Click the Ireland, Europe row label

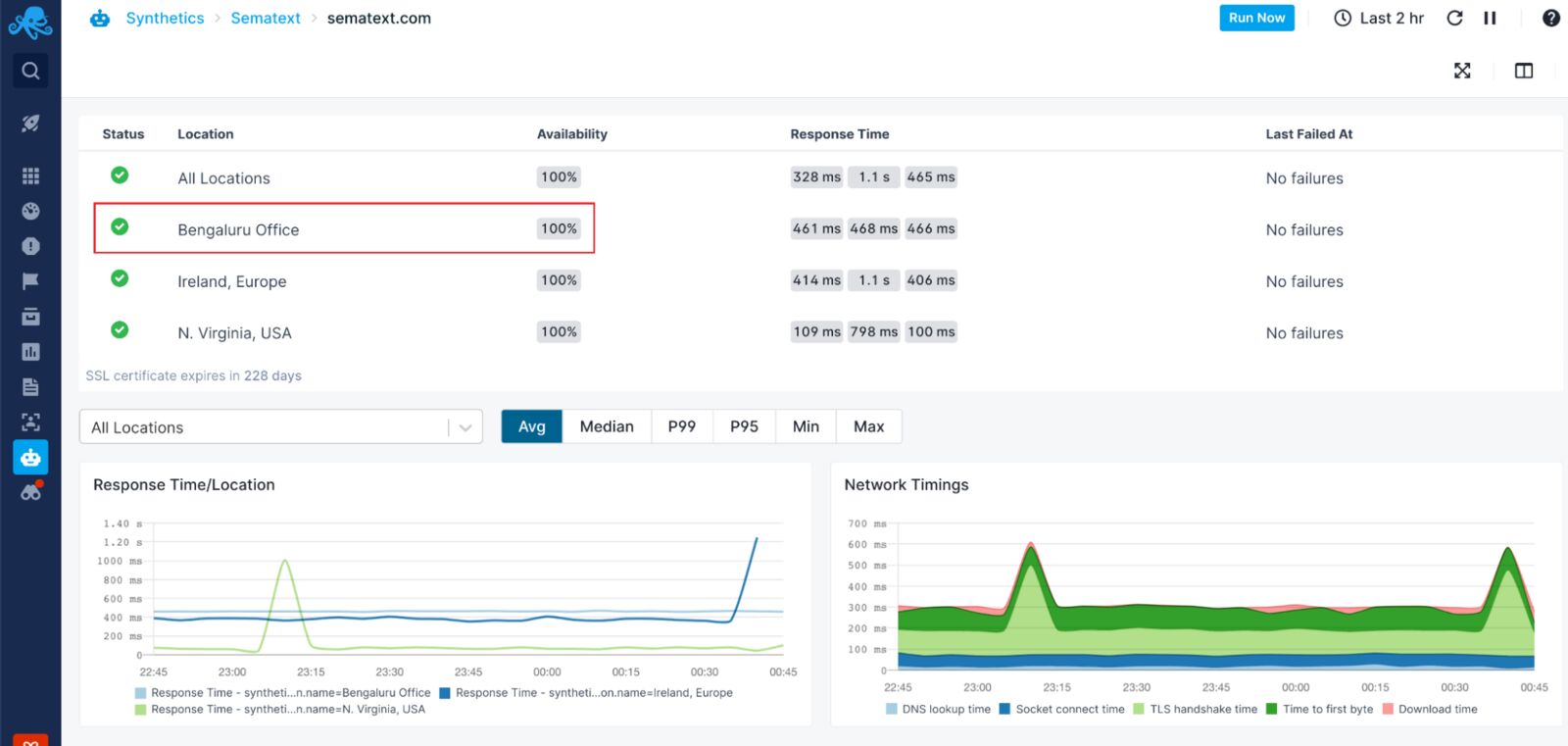pyautogui.click(x=232, y=281)
